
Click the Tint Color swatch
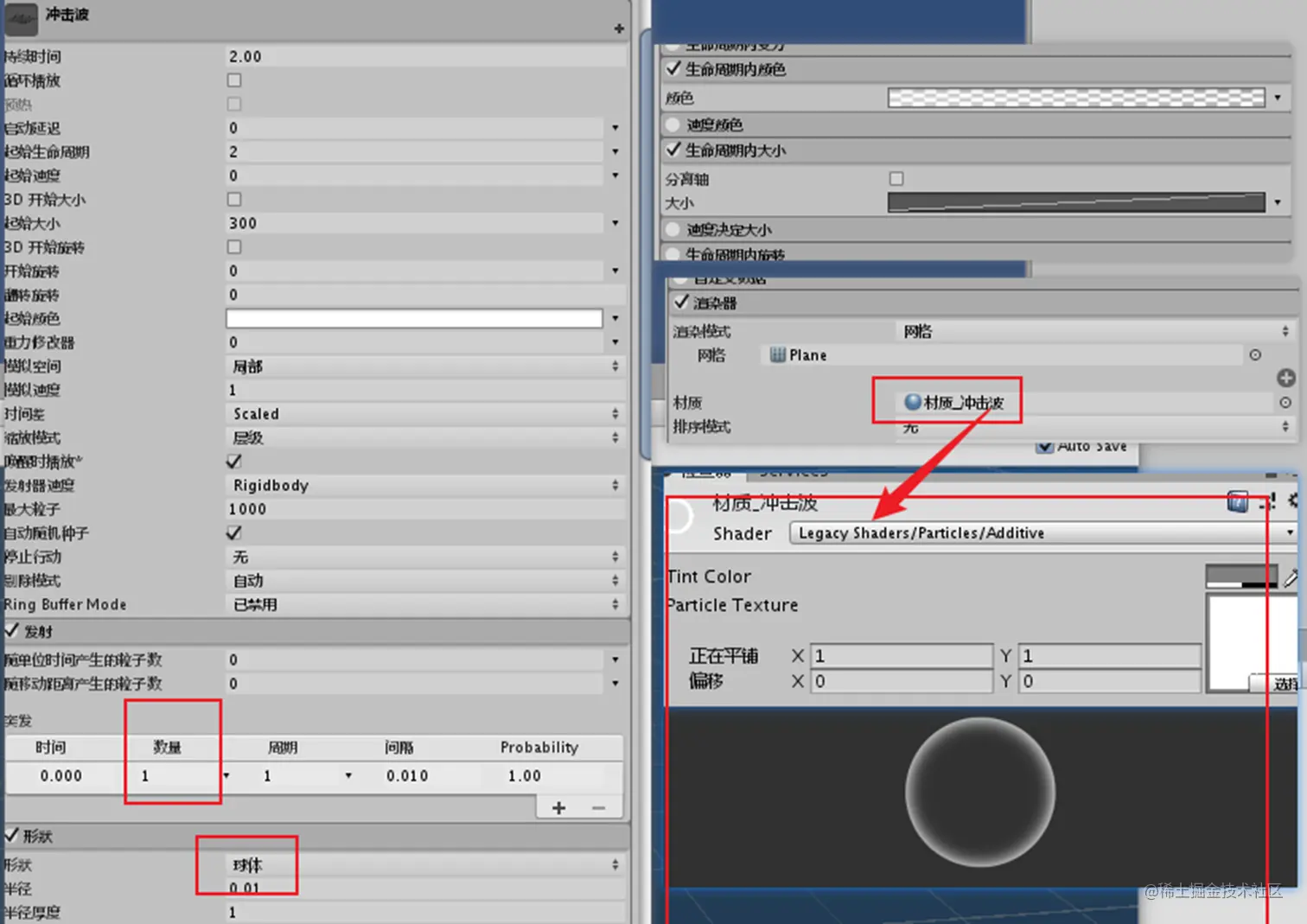click(1241, 577)
